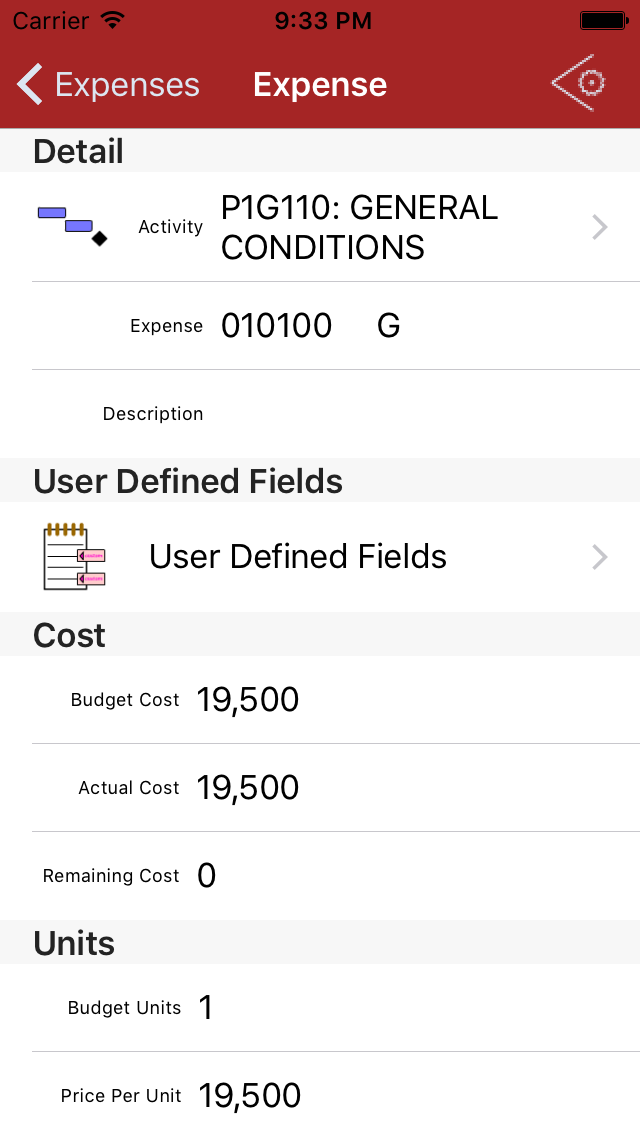Tap the back chevron arrow icon

tap(30, 85)
